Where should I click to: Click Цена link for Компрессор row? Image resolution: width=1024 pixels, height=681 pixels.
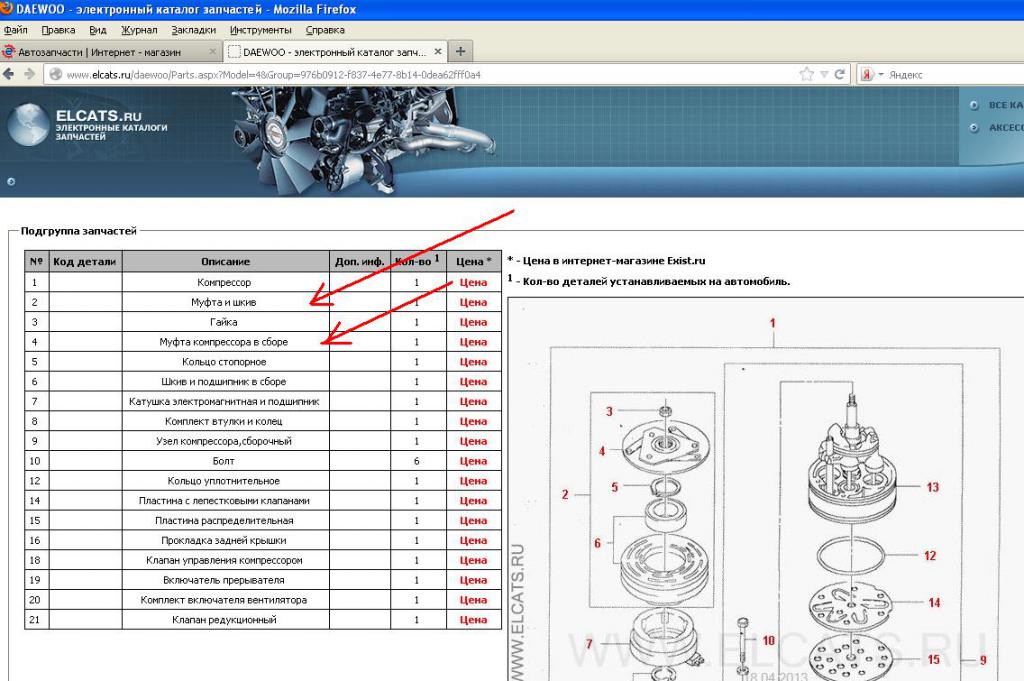pyautogui.click(x=473, y=282)
